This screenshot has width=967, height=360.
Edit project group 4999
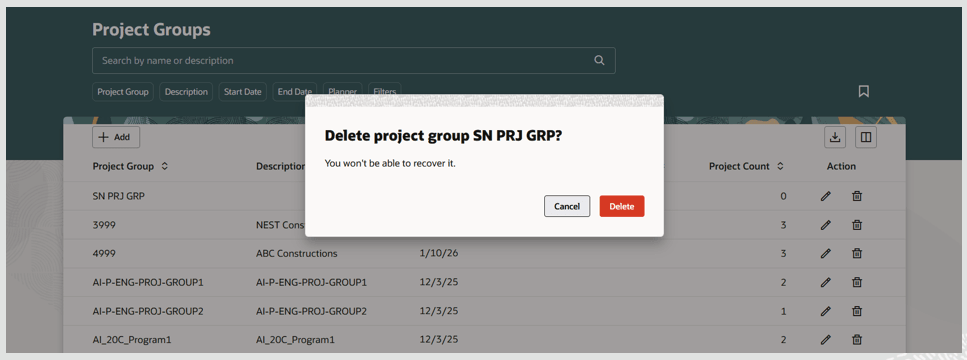[826, 253]
